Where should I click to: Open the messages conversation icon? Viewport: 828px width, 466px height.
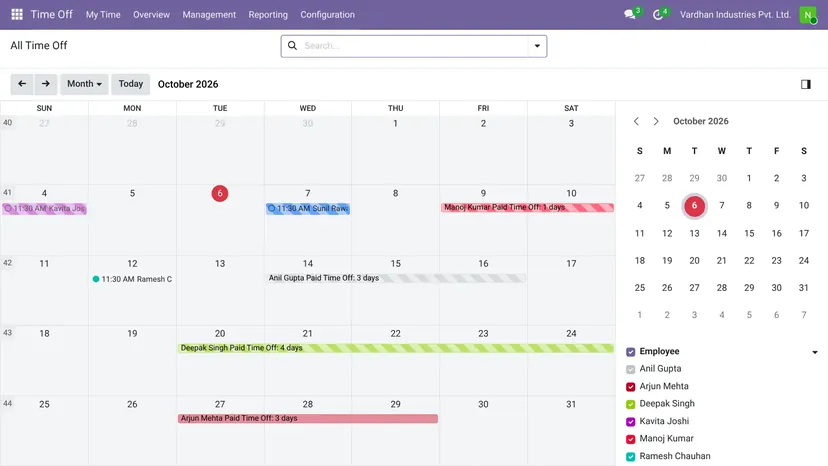(630, 14)
